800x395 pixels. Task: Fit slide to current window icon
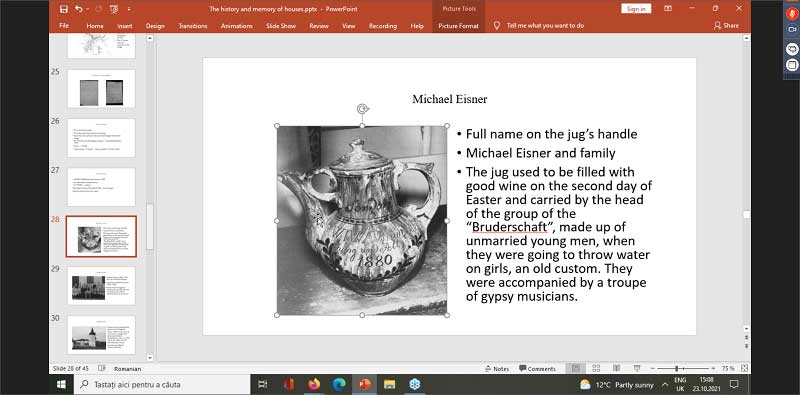click(744, 368)
